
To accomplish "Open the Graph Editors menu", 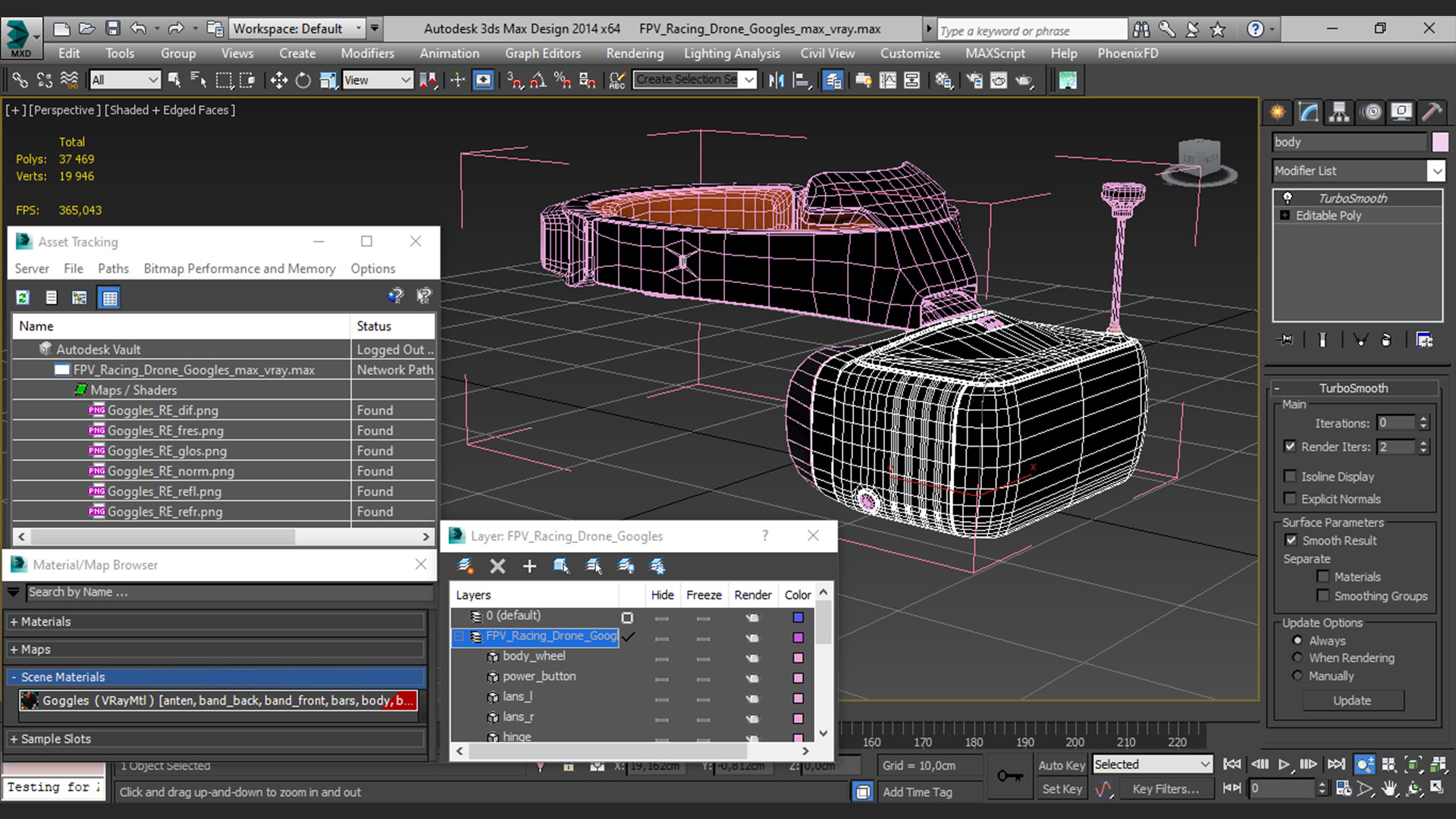I will [x=543, y=53].
